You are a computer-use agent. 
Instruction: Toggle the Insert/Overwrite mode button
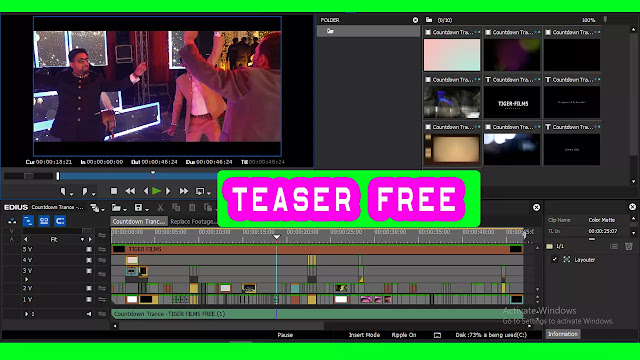tap(28, 221)
